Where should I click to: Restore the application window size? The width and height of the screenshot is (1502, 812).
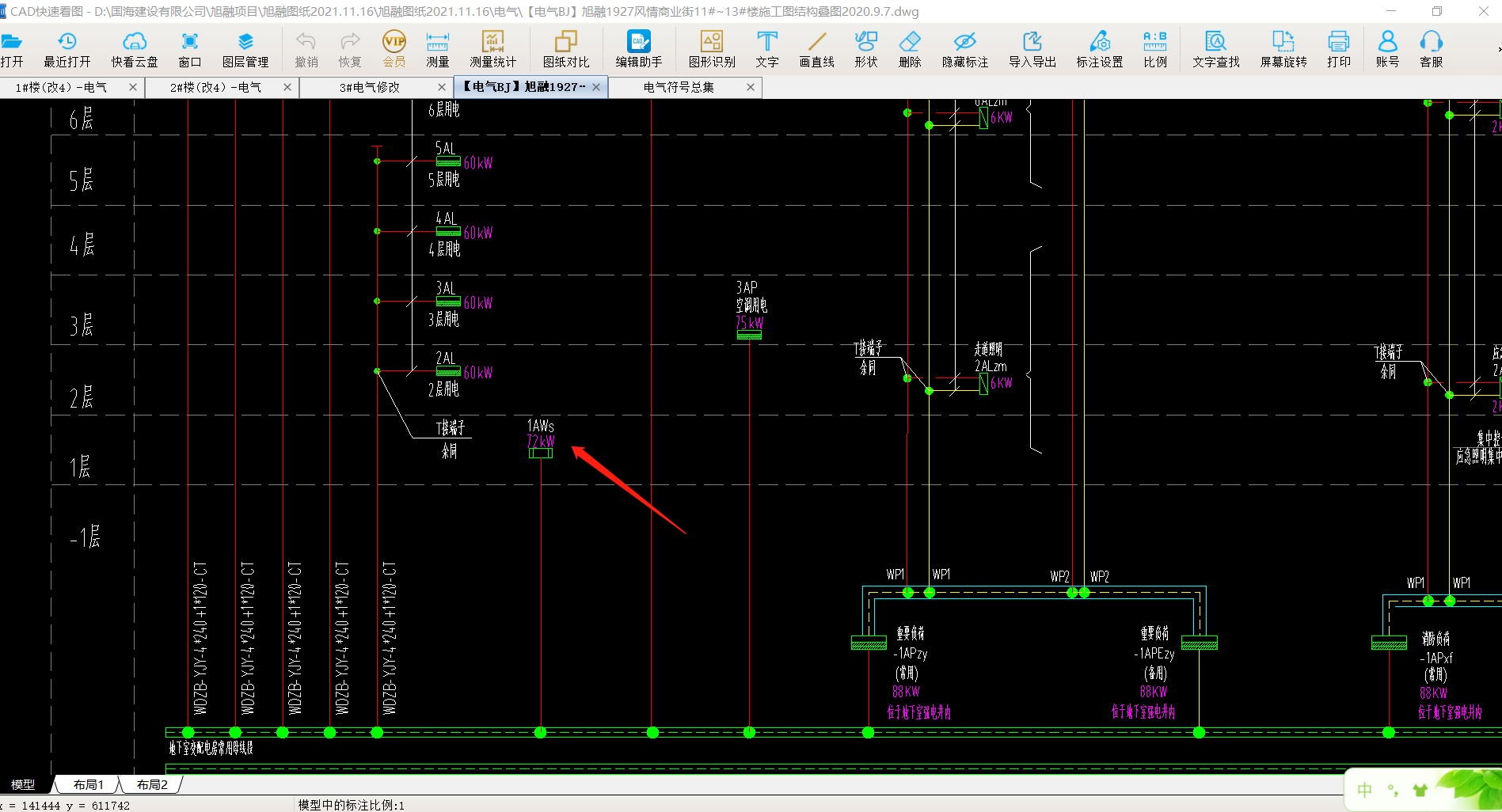pyautogui.click(x=1437, y=11)
